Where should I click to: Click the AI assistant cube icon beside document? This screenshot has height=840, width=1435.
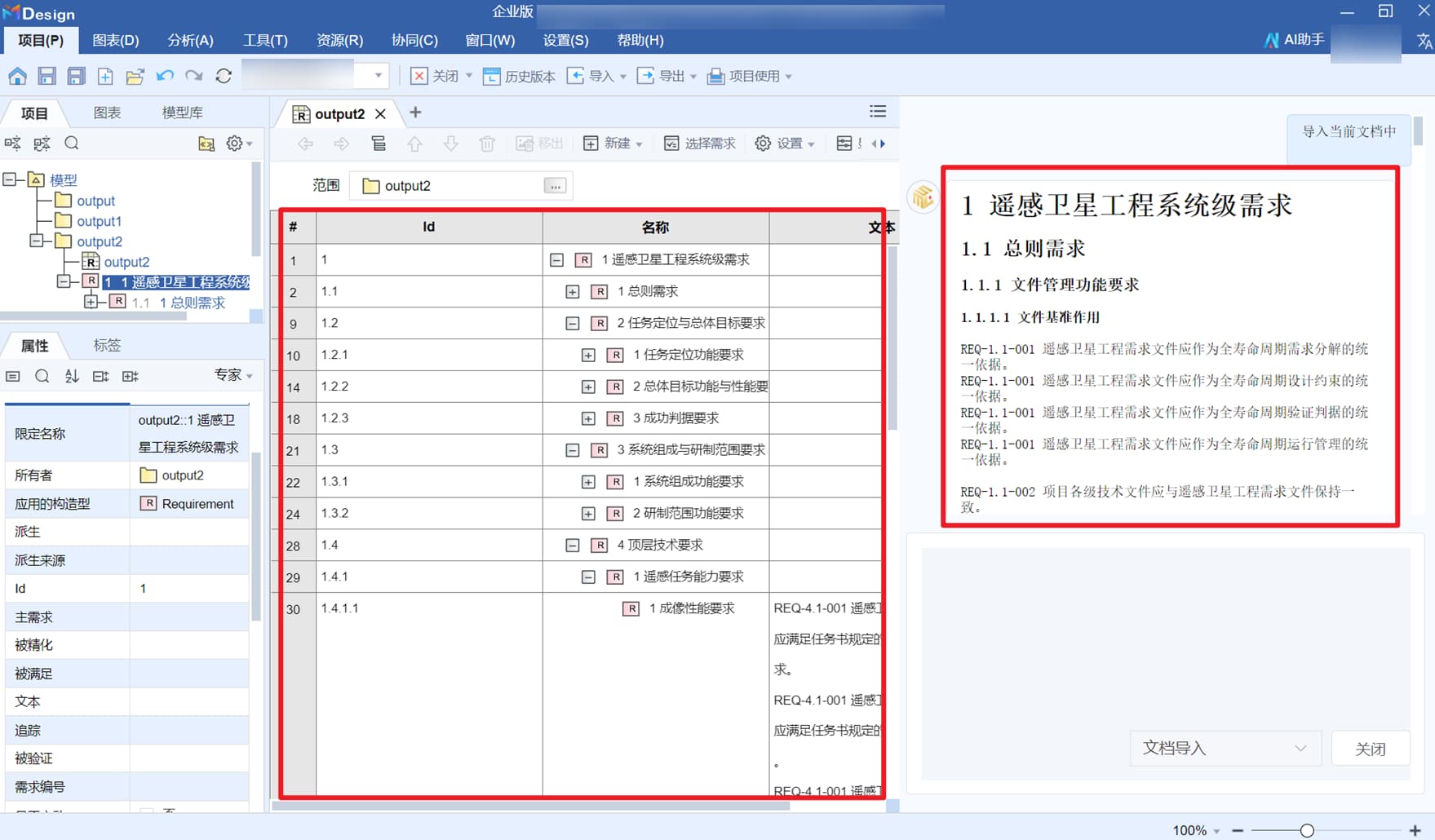tap(923, 197)
